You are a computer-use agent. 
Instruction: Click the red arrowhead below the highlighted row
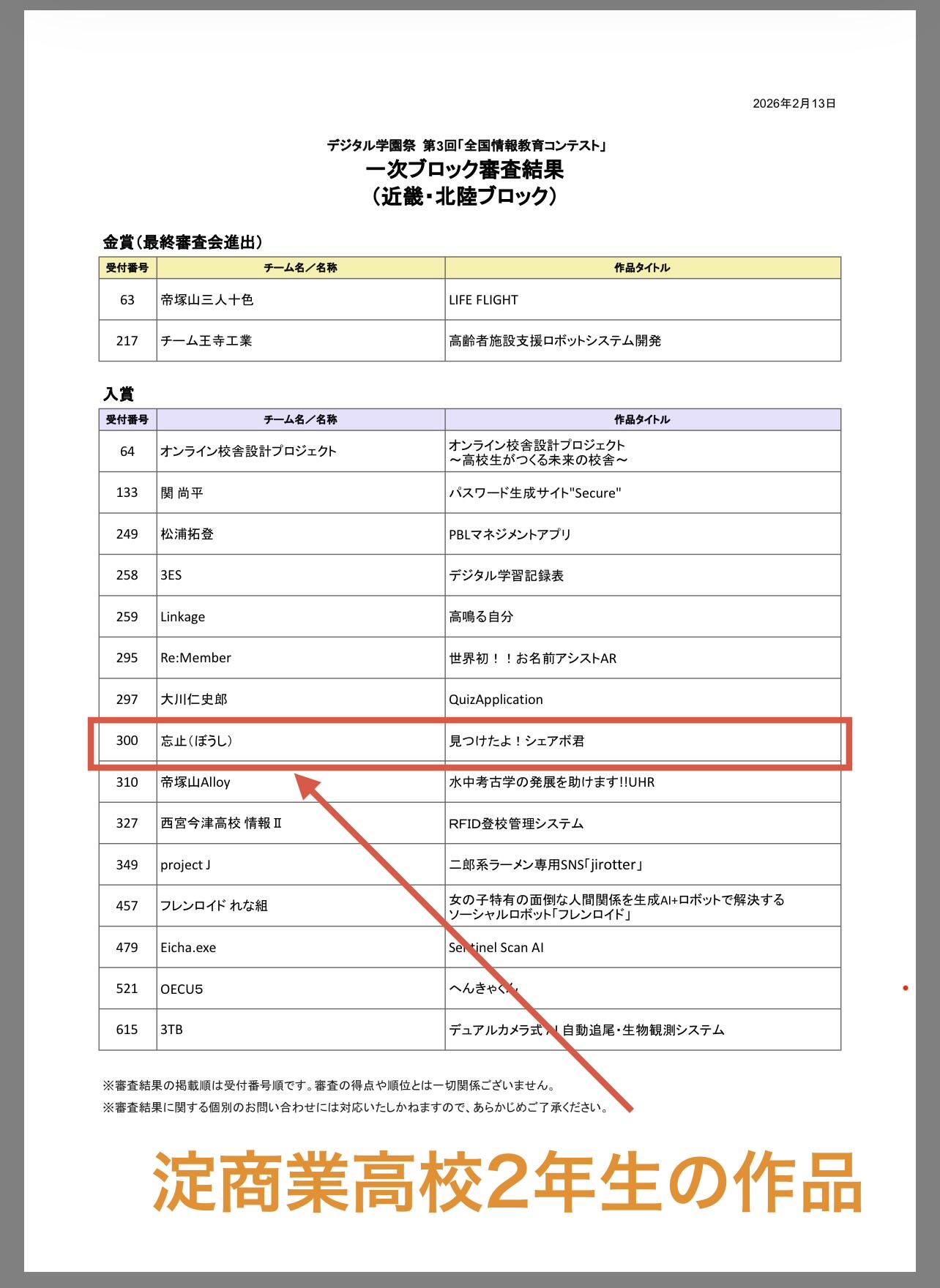[309, 786]
